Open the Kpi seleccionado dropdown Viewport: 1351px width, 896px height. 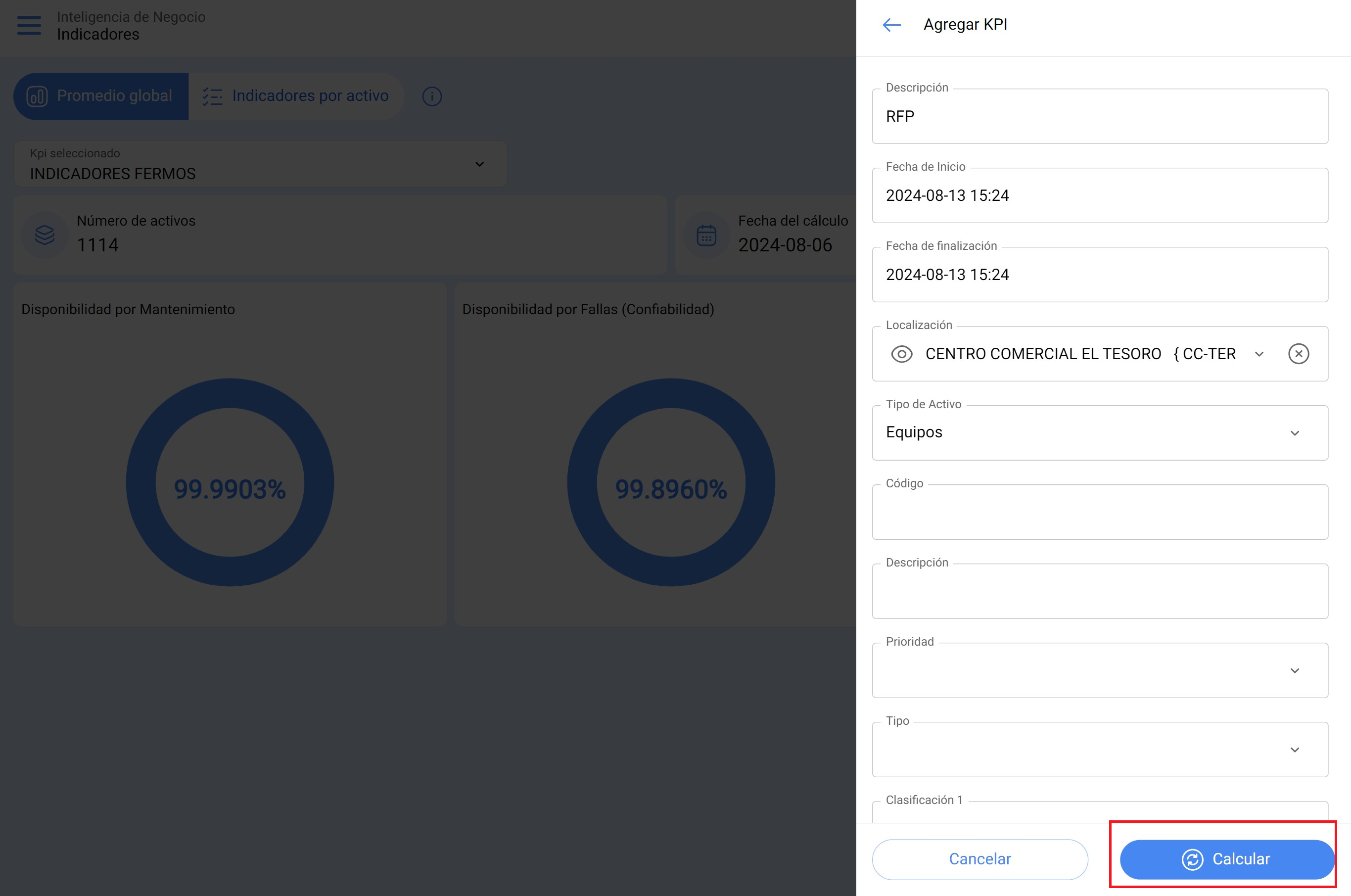[261, 164]
